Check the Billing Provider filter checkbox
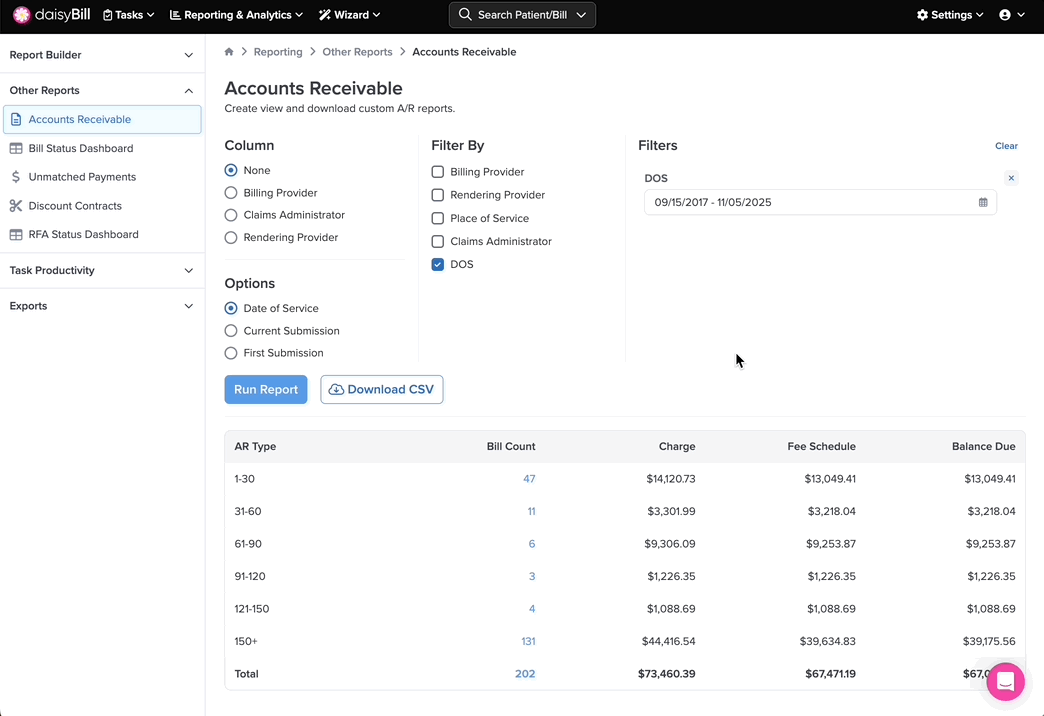Screen dimensions: 1044x716 (438, 172)
